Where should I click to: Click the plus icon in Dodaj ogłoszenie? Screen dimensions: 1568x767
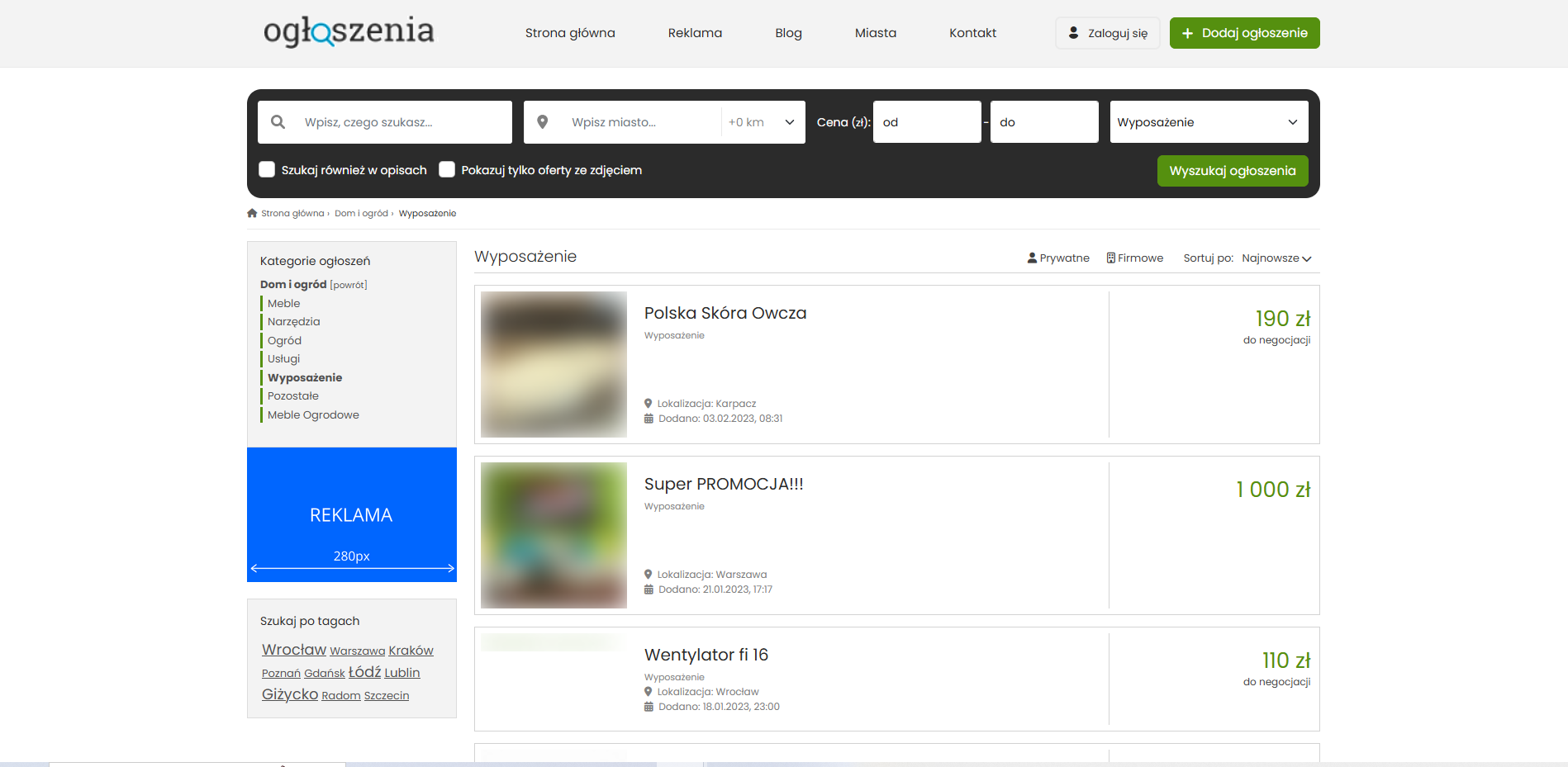click(1187, 33)
